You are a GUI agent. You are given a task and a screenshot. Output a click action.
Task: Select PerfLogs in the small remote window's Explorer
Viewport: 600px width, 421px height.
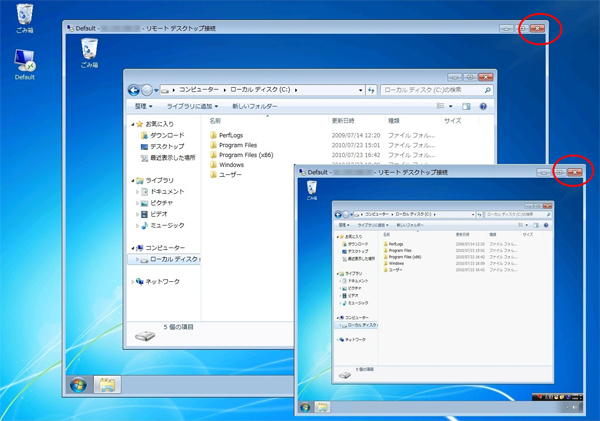pyautogui.click(x=393, y=244)
